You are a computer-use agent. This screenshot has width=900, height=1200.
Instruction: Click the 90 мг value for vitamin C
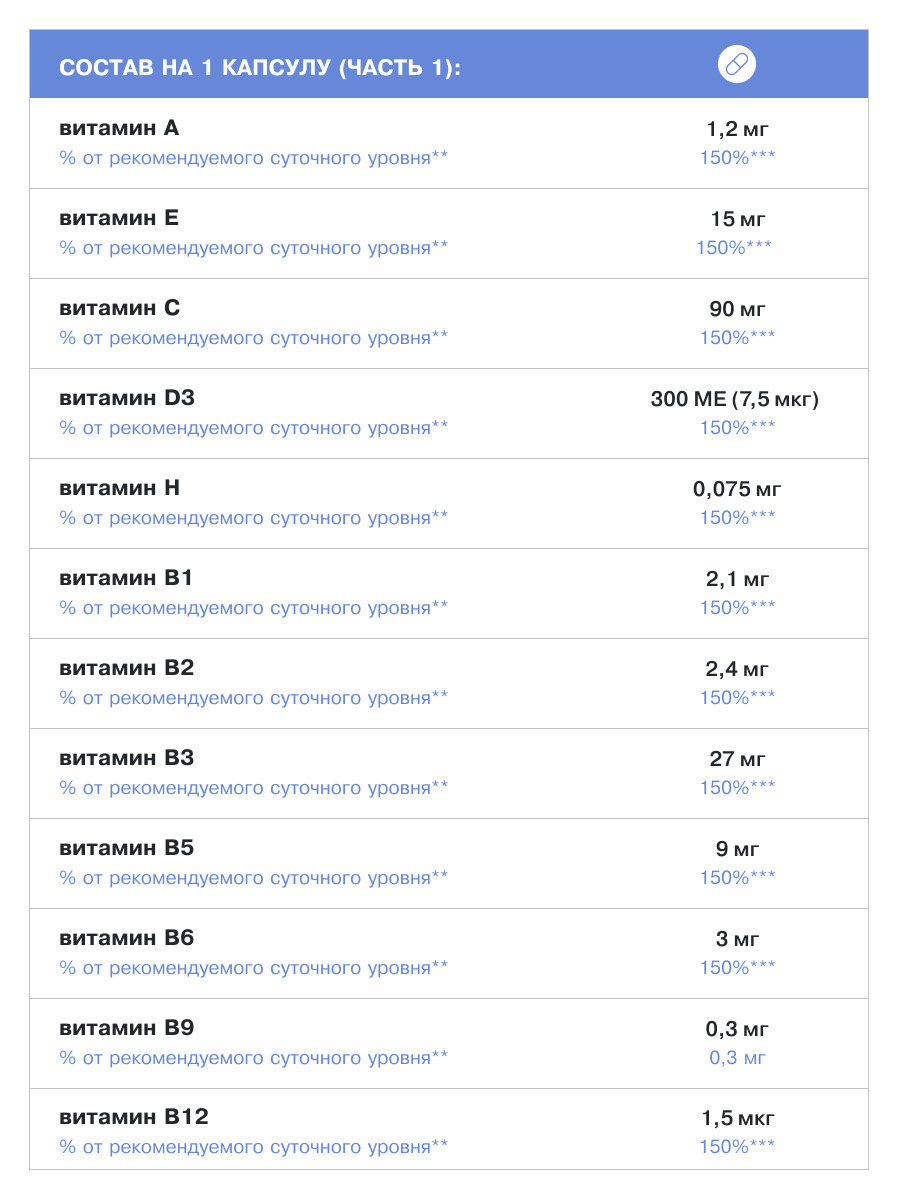tap(737, 309)
